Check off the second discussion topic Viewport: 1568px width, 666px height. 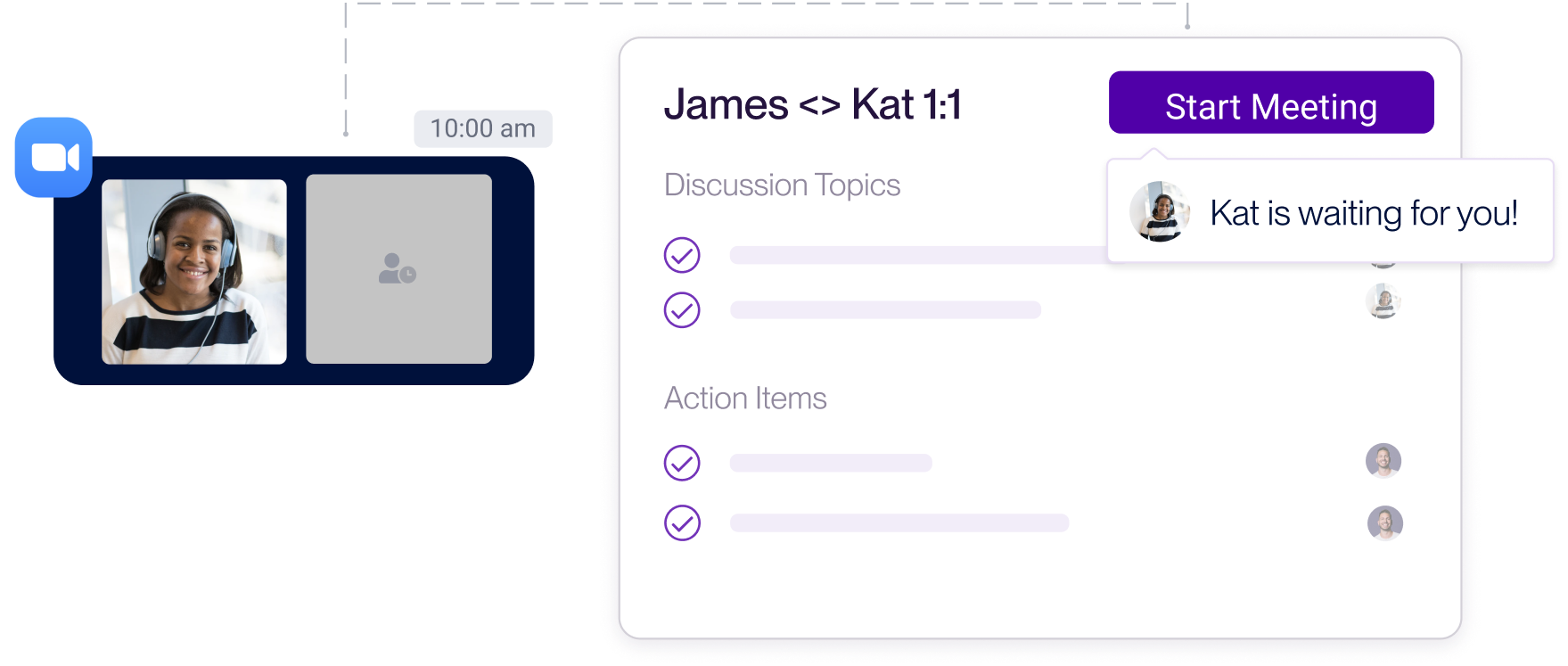pos(682,310)
